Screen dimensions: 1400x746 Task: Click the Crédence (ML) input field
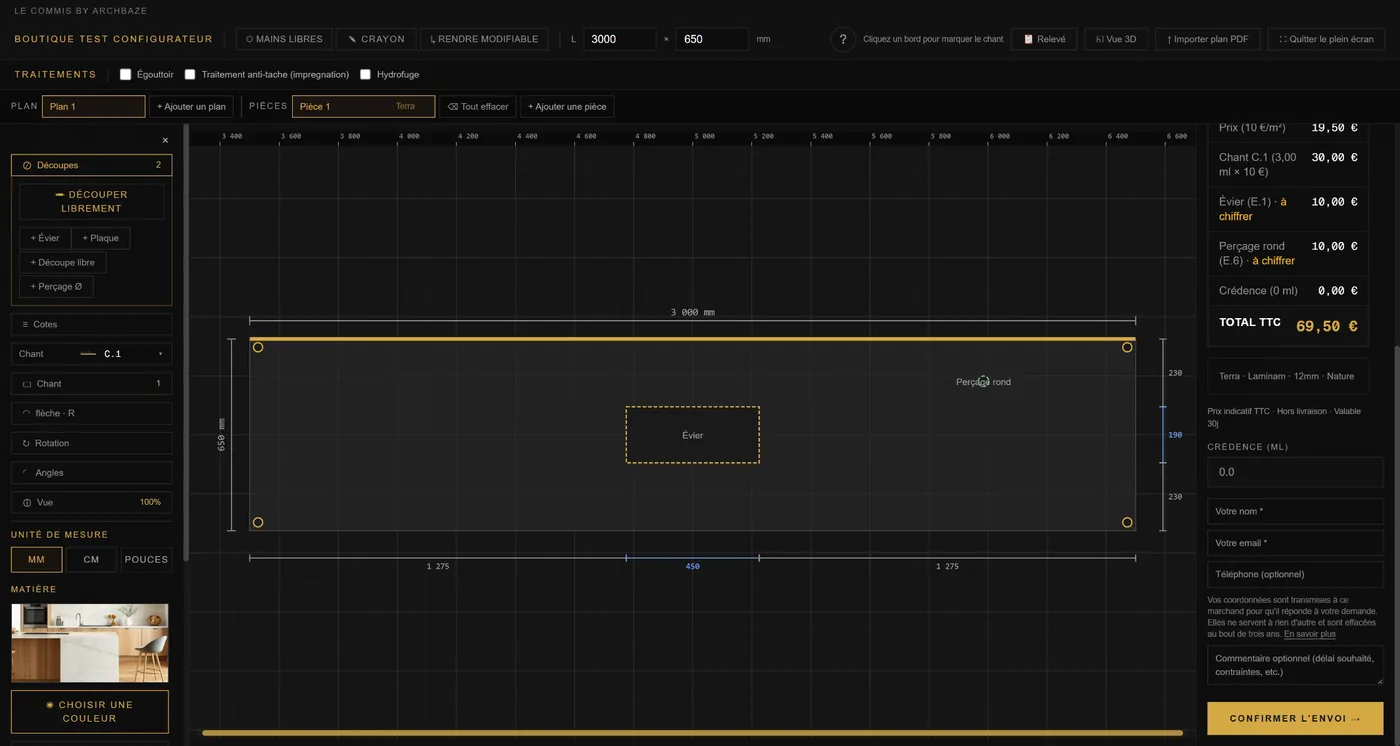(x=1295, y=472)
